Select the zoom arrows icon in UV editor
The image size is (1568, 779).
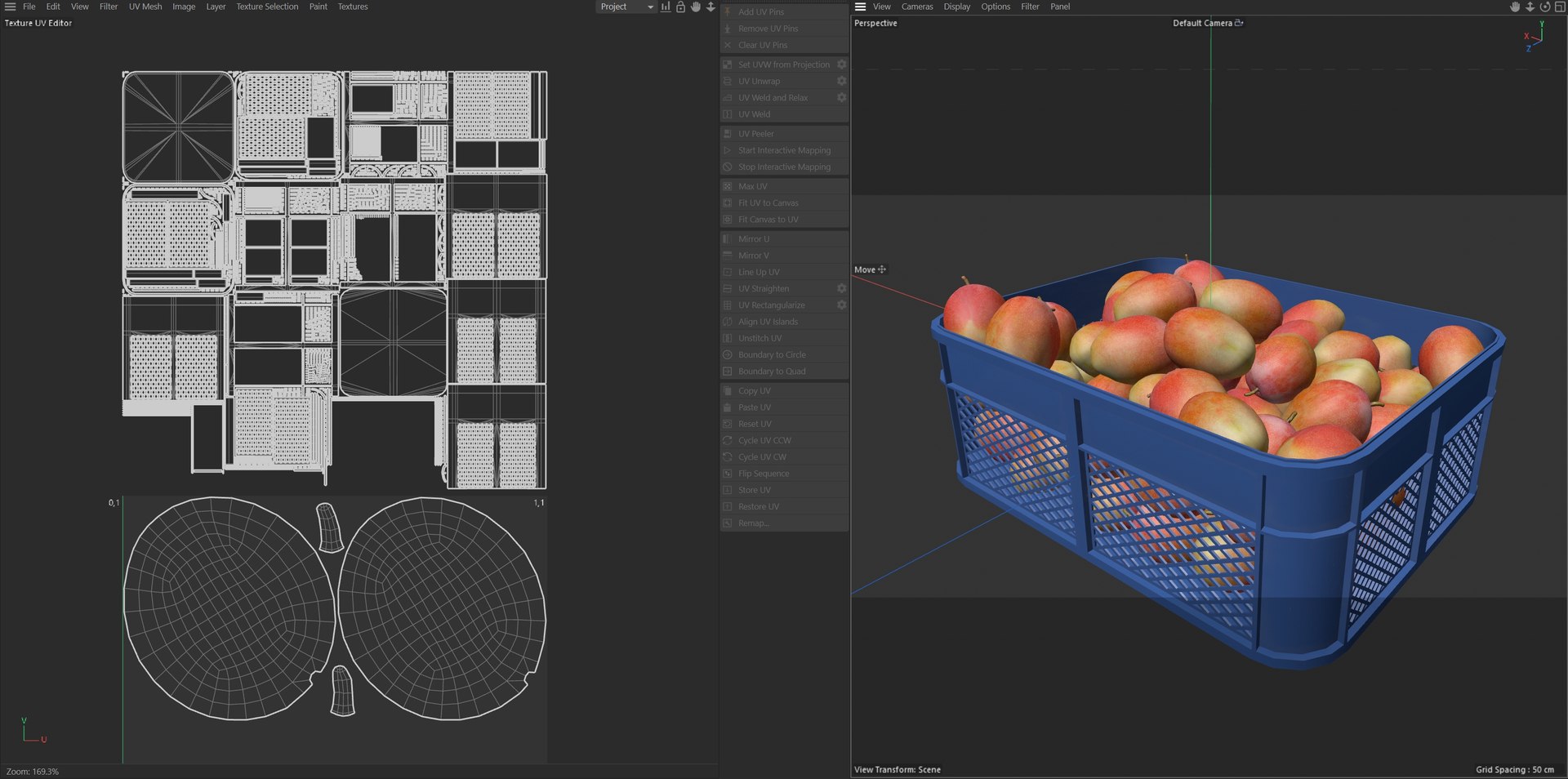pyautogui.click(x=710, y=7)
